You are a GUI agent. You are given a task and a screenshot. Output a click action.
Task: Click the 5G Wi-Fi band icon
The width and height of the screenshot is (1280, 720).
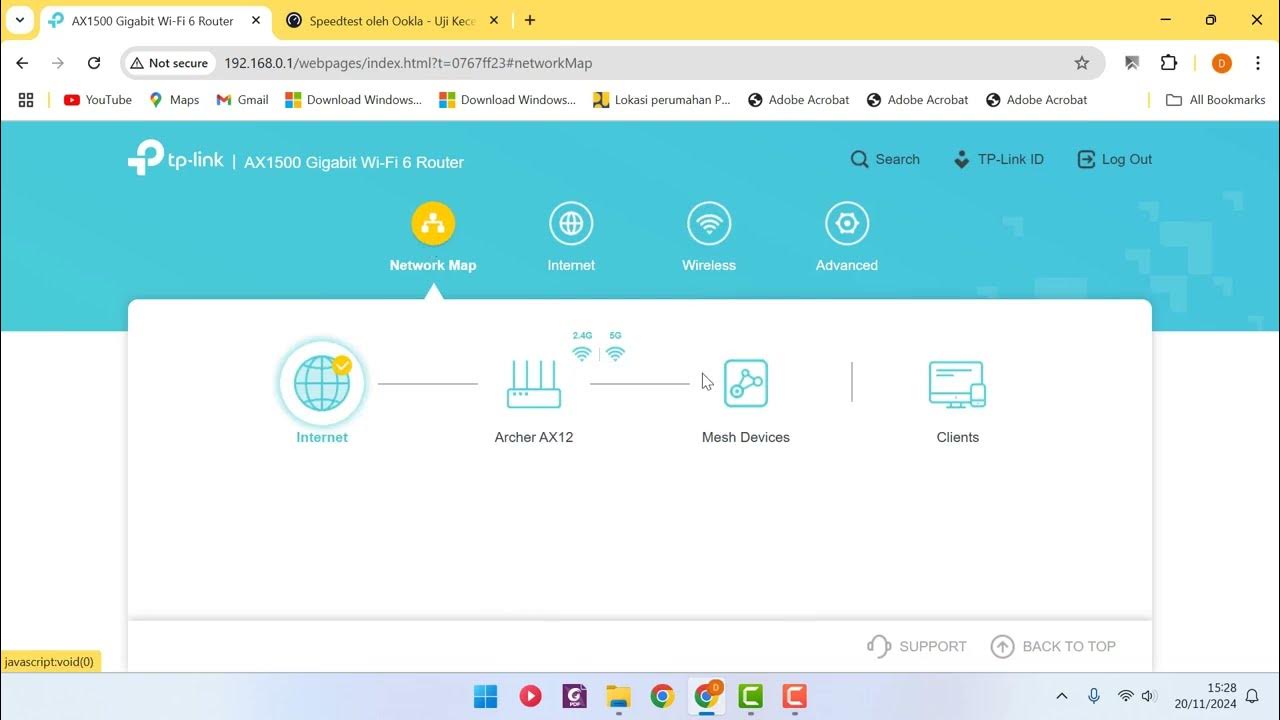pyautogui.click(x=615, y=354)
